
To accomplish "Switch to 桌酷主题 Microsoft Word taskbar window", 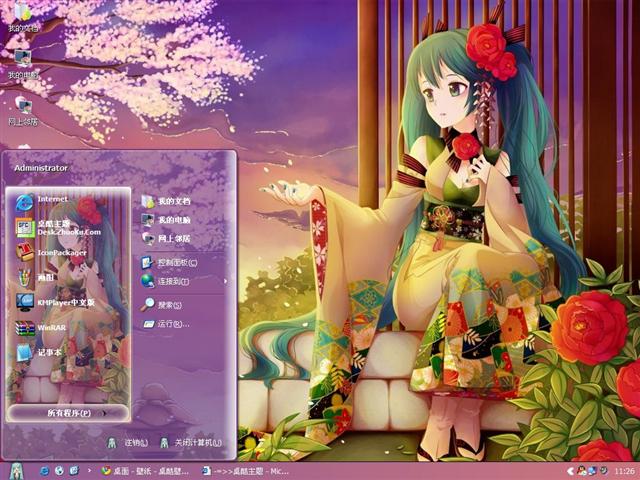I will tap(246, 471).
